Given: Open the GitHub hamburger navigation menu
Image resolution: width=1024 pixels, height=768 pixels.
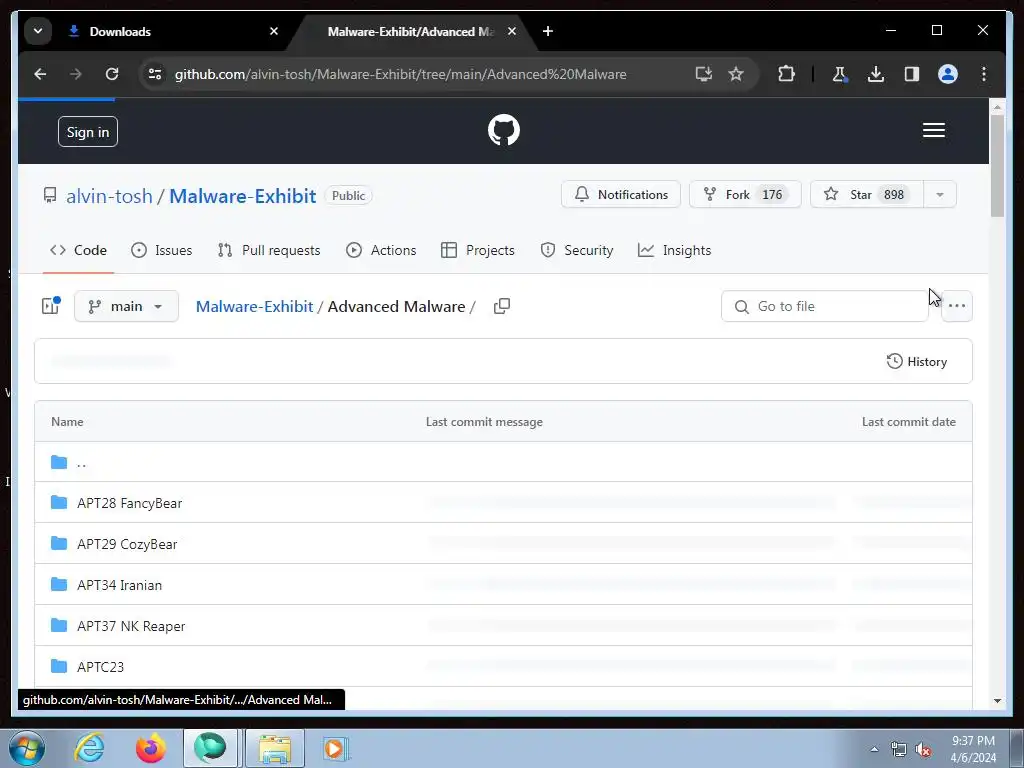Looking at the screenshot, I should tap(934, 131).
